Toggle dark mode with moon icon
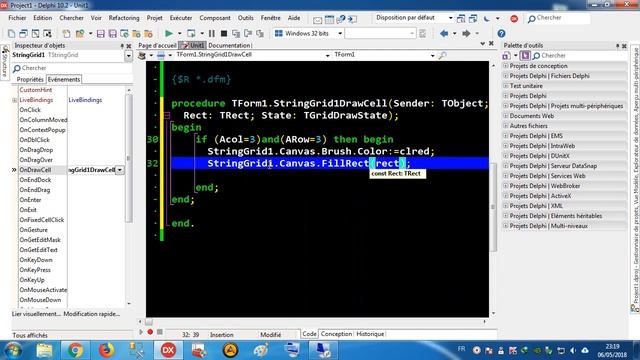Screen dimensions: 640x360 (x=487, y=18)
